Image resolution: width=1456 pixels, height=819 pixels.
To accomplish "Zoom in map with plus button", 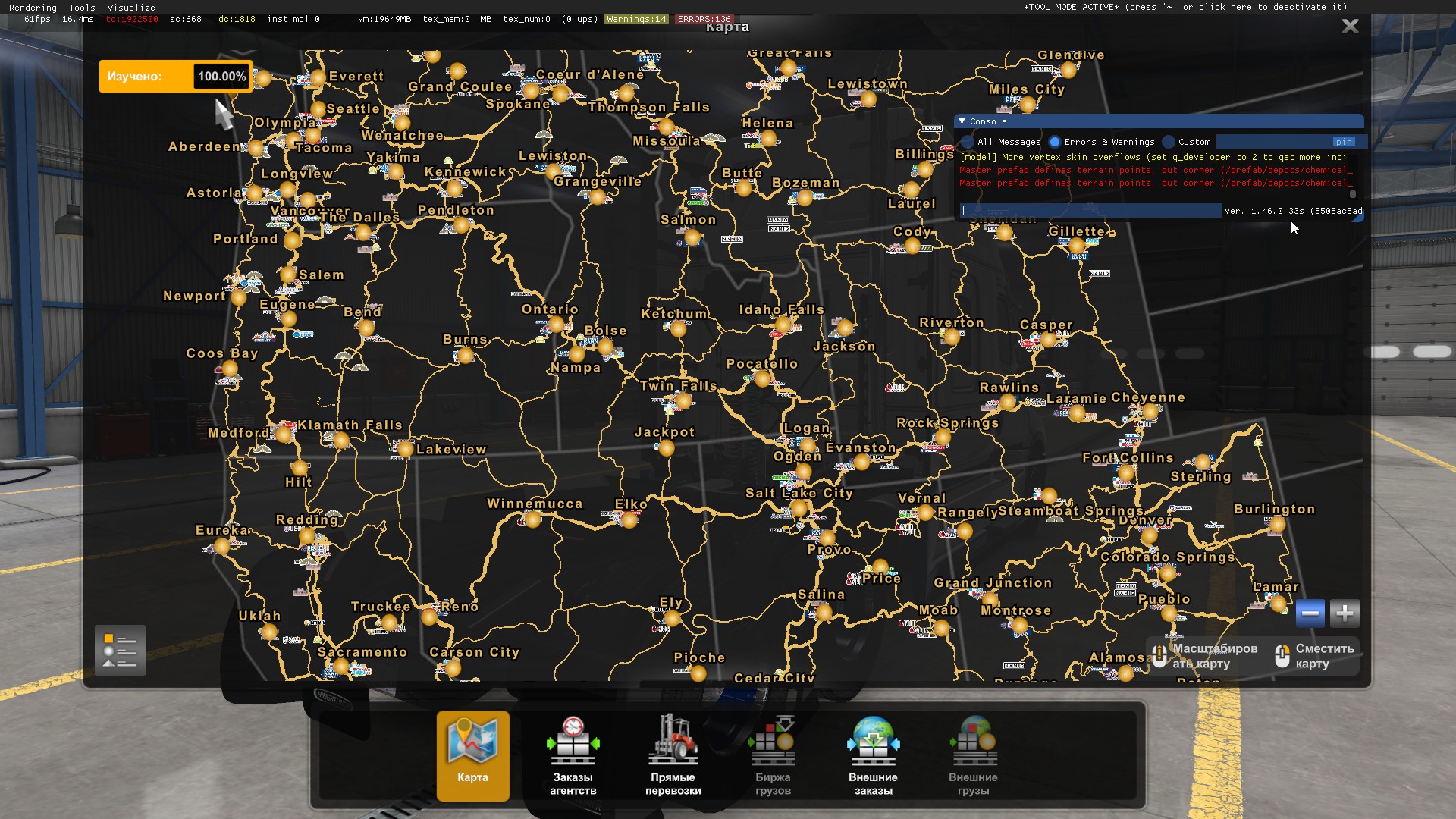I will click(x=1345, y=613).
